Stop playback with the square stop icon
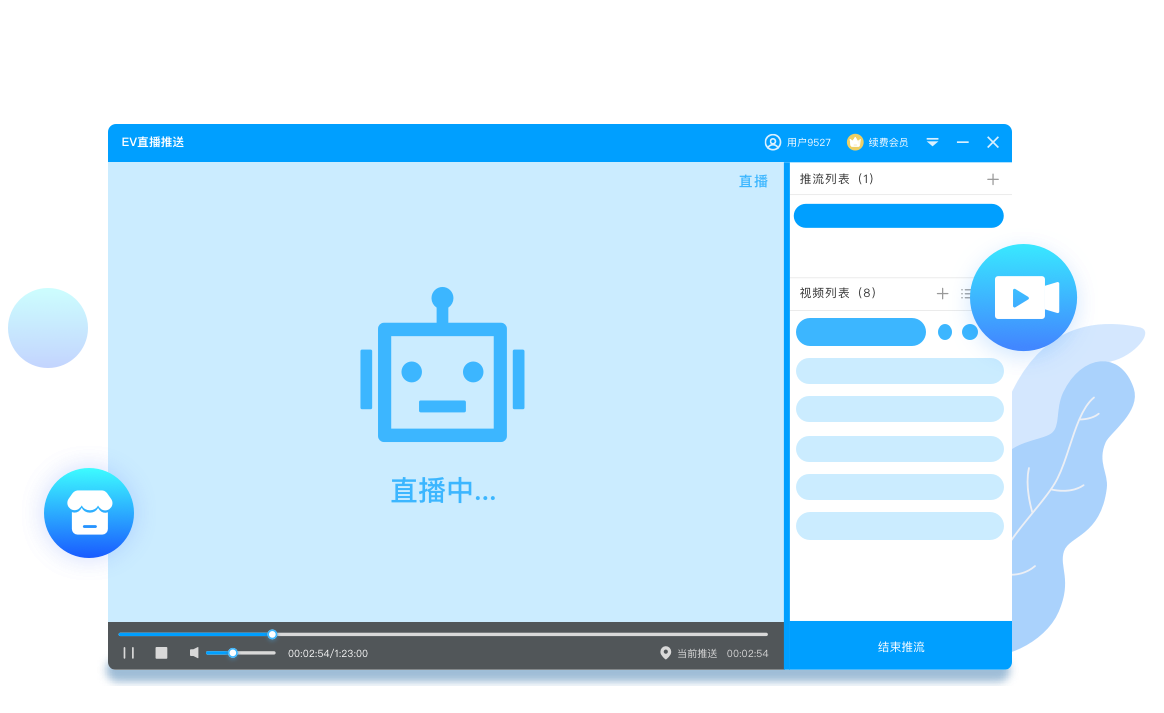Screen dimensions: 1164x713 (x=160, y=652)
